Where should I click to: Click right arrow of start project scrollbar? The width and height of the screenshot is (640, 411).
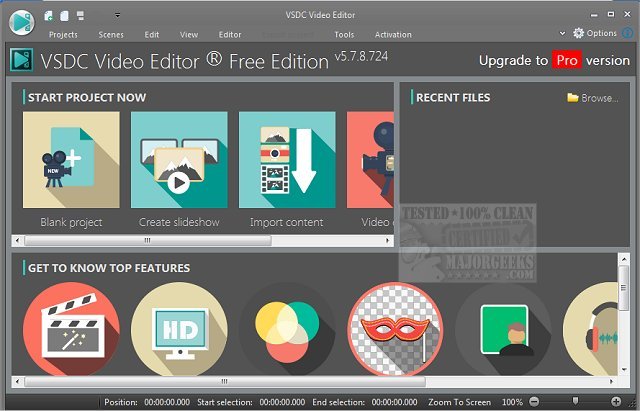click(x=388, y=241)
